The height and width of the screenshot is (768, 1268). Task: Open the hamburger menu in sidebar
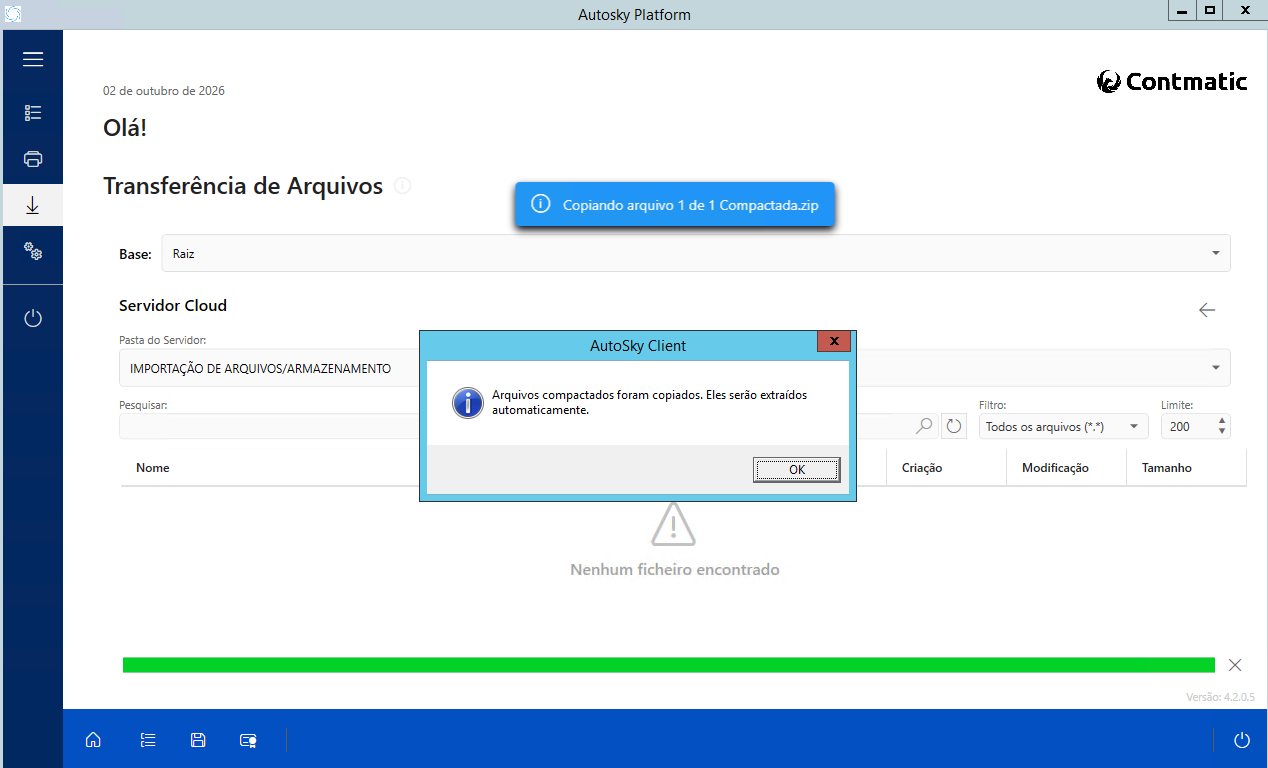point(33,59)
